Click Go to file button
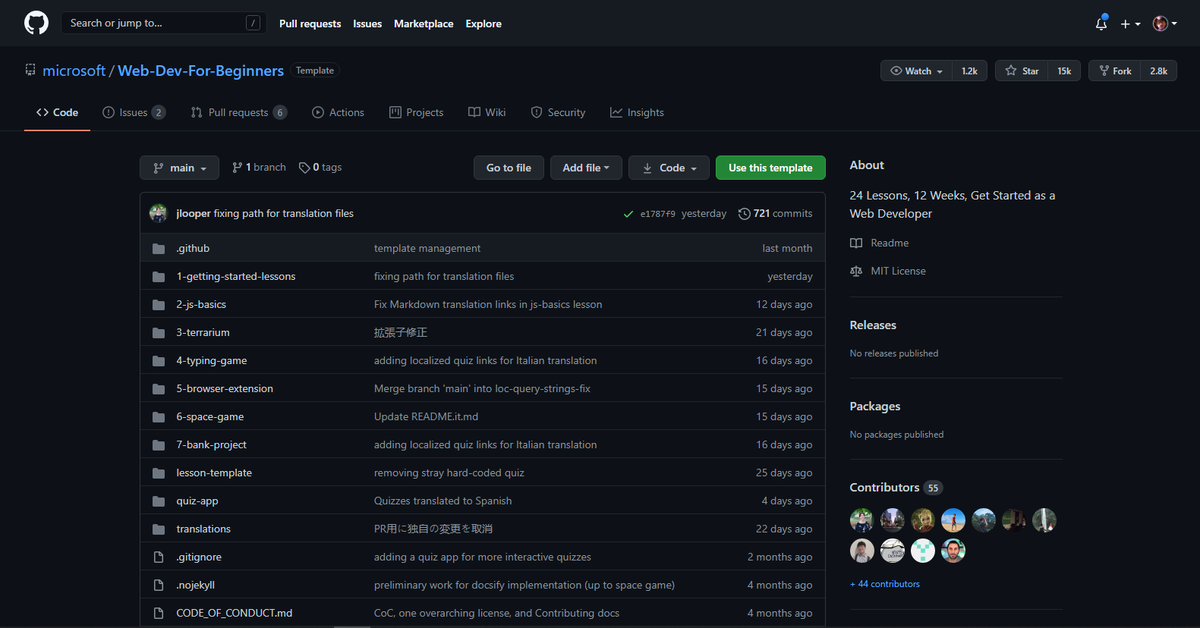Screen dimensions: 1200x628 click(x=509, y=168)
